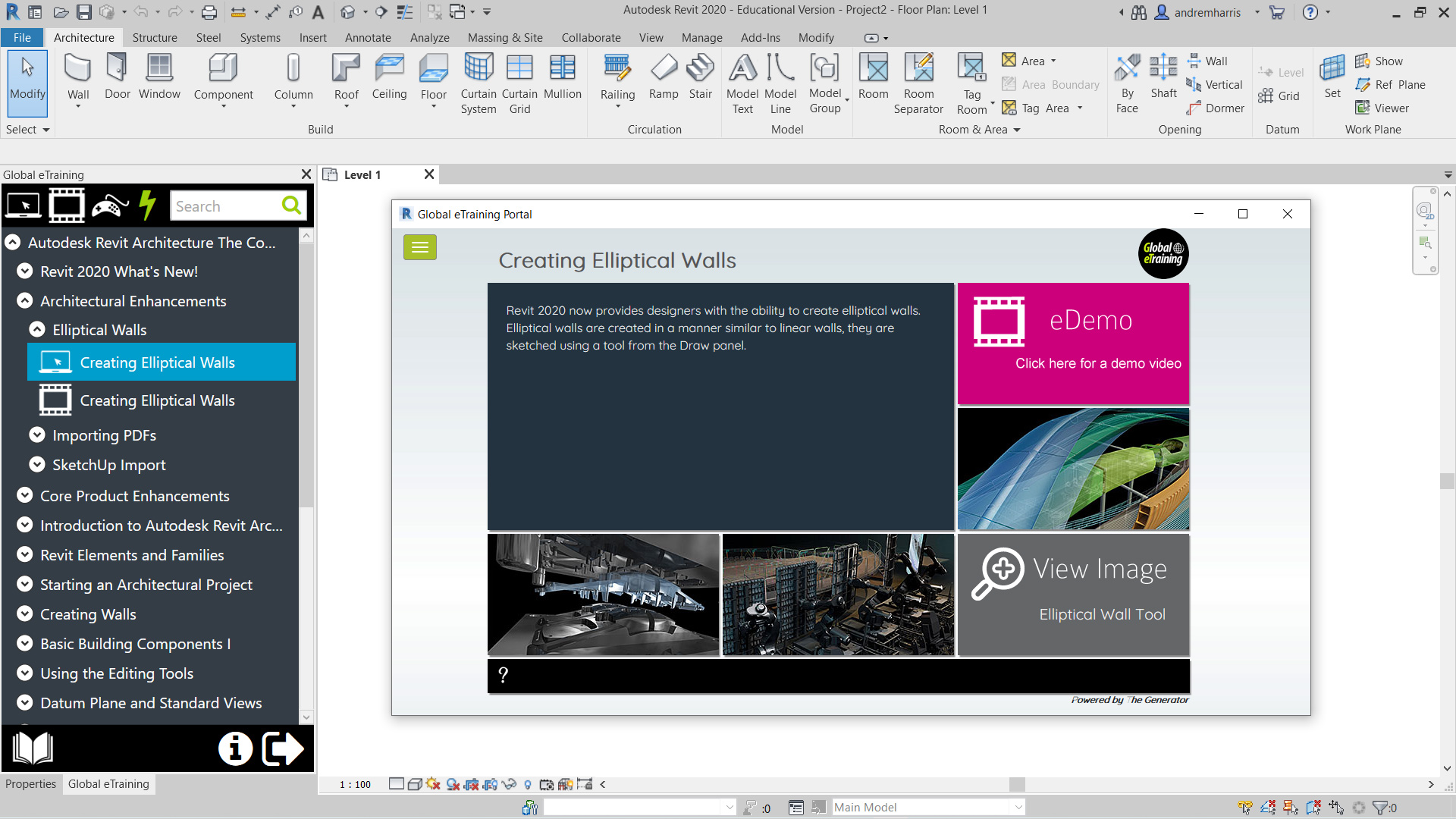Open the Shaft opening tool
Screen dimensions: 1456x819
[1163, 76]
